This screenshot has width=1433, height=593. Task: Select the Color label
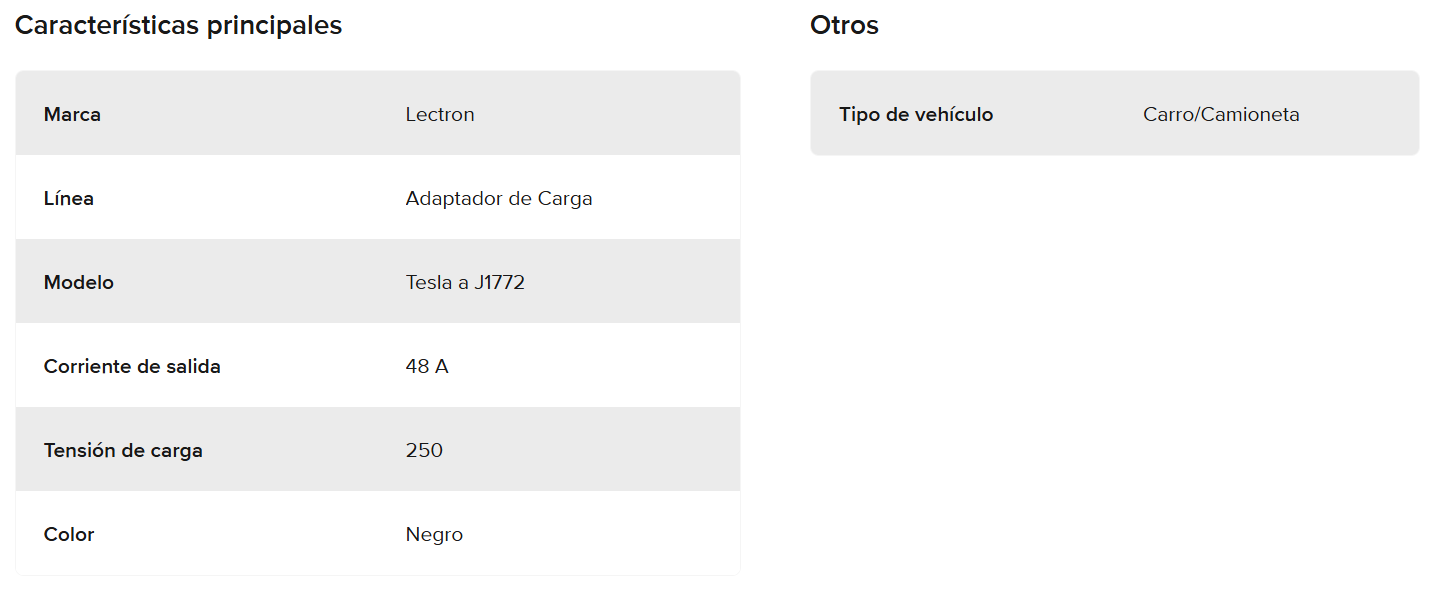pyautogui.click(x=69, y=534)
